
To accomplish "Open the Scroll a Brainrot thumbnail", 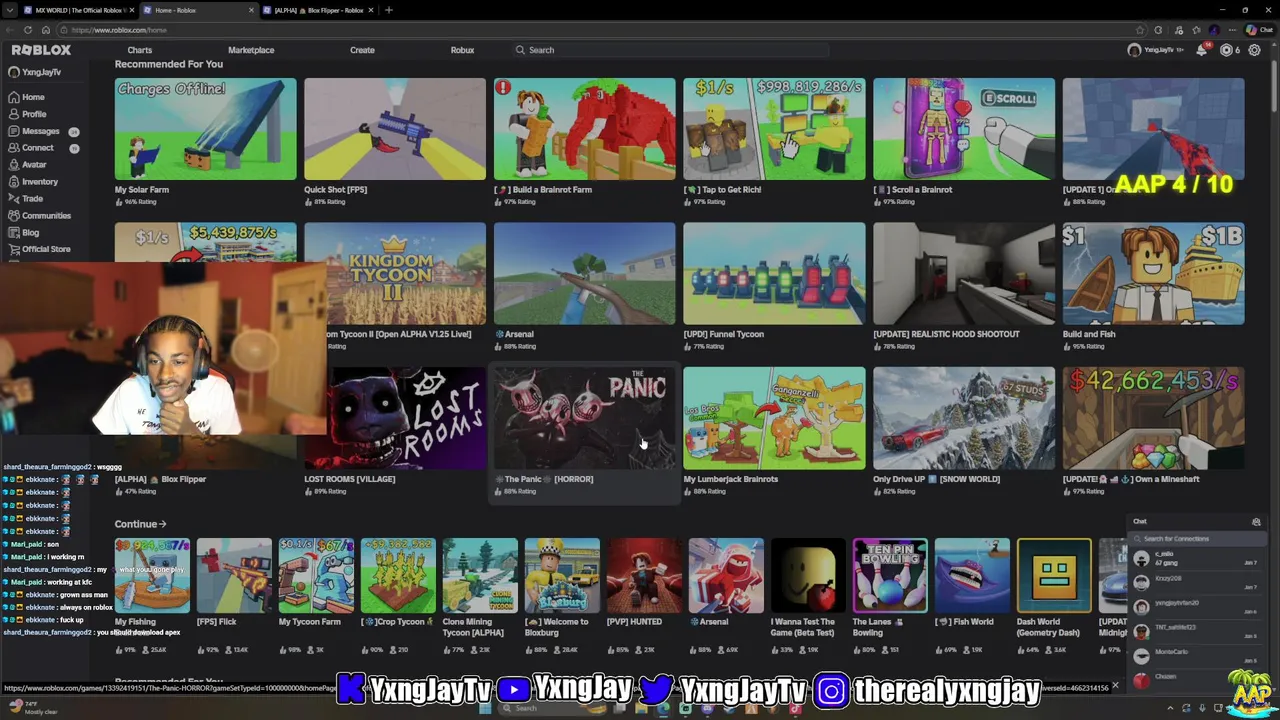I will [964, 129].
